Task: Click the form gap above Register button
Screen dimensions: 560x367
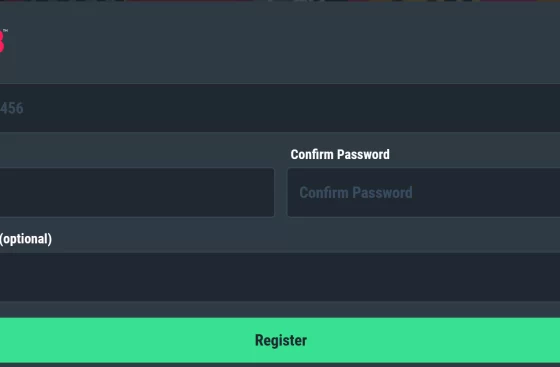Action: (x=280, y=309)
